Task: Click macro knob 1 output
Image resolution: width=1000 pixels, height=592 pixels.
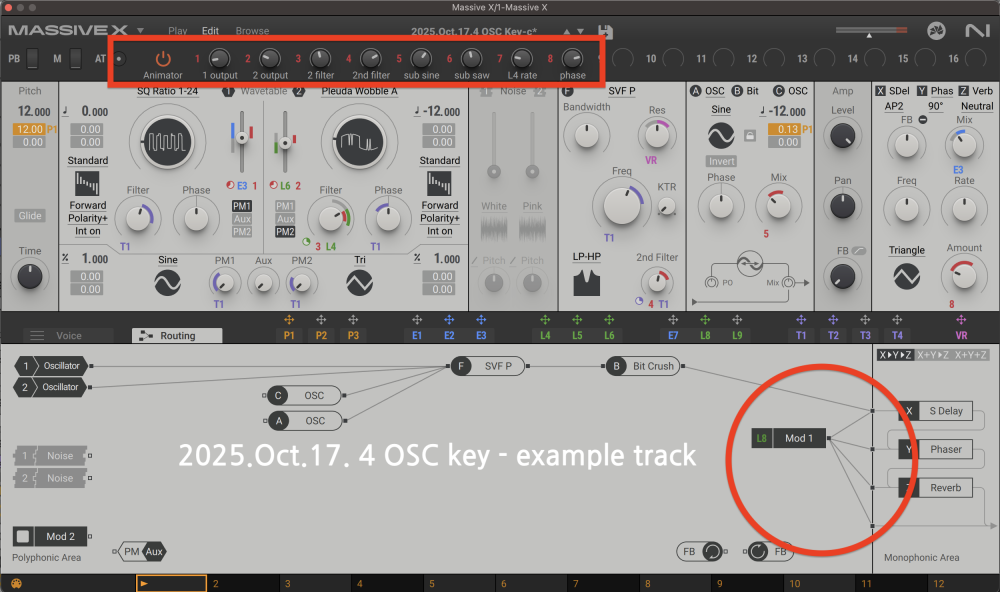Action: [219, 59]
